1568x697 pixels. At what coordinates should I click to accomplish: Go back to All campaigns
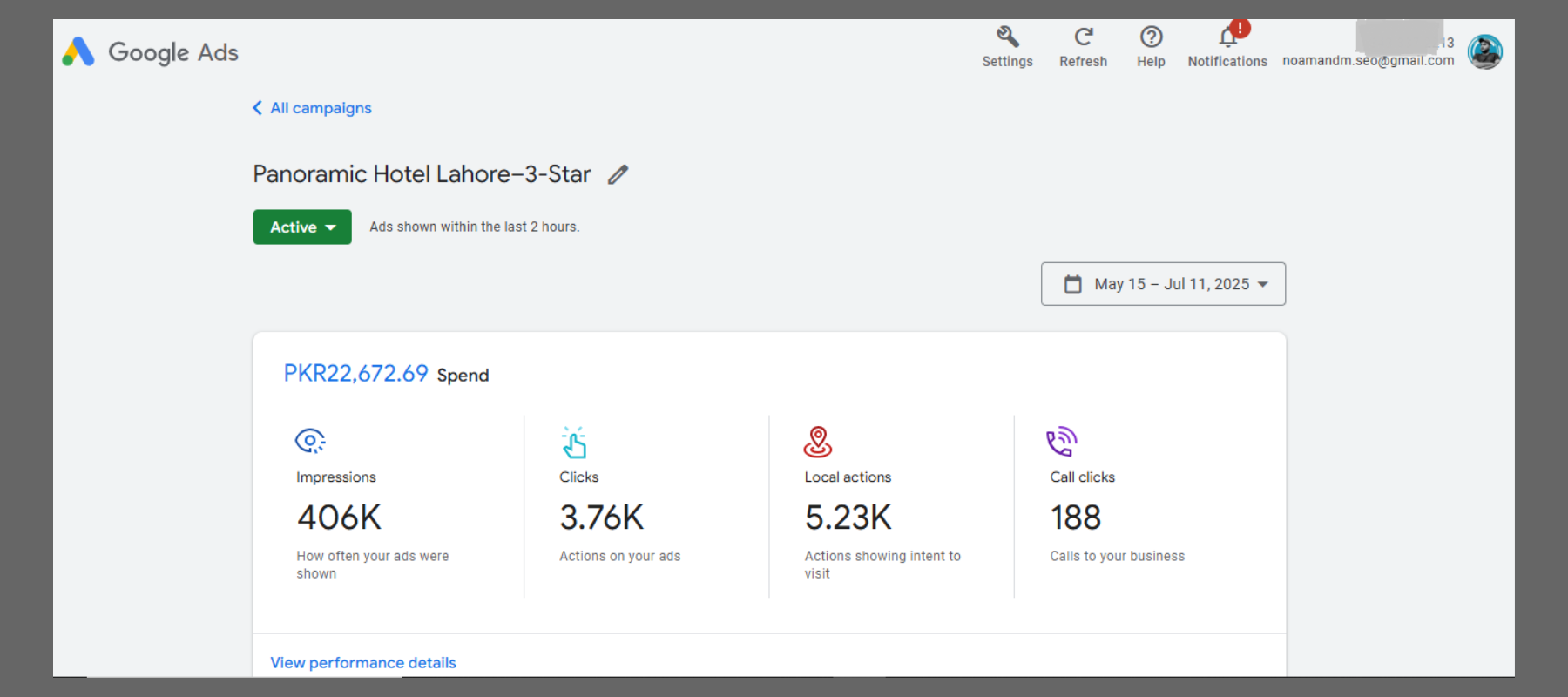point(313,108)
